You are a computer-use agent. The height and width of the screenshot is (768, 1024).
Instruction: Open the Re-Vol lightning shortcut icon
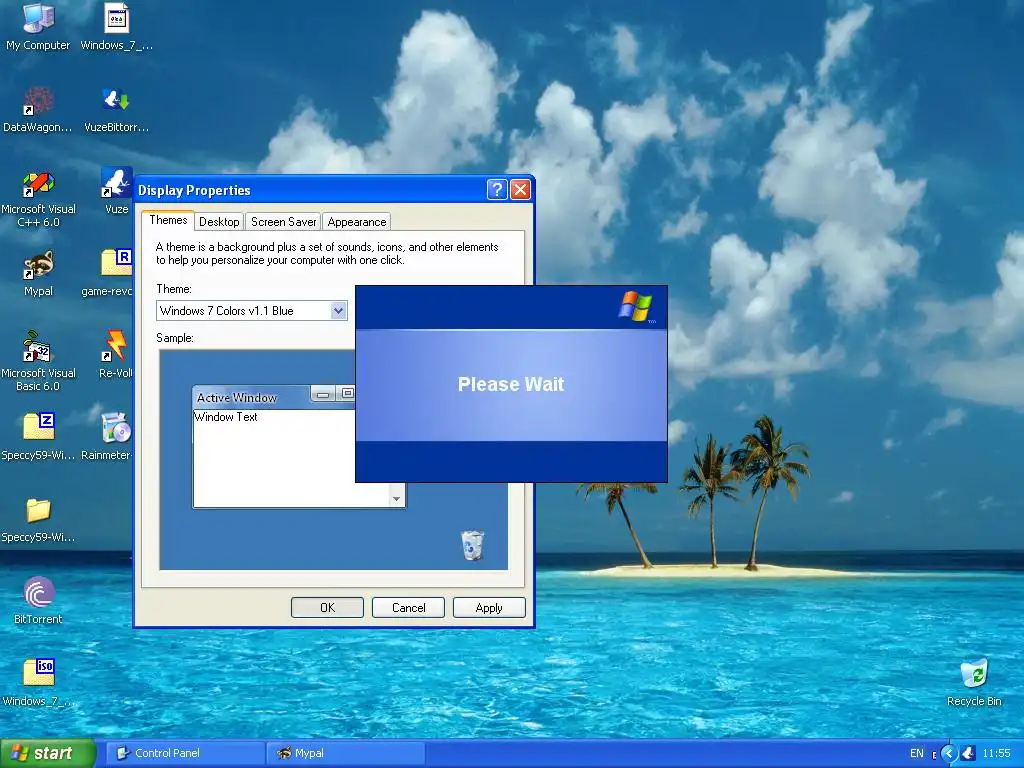coord(116,355)
